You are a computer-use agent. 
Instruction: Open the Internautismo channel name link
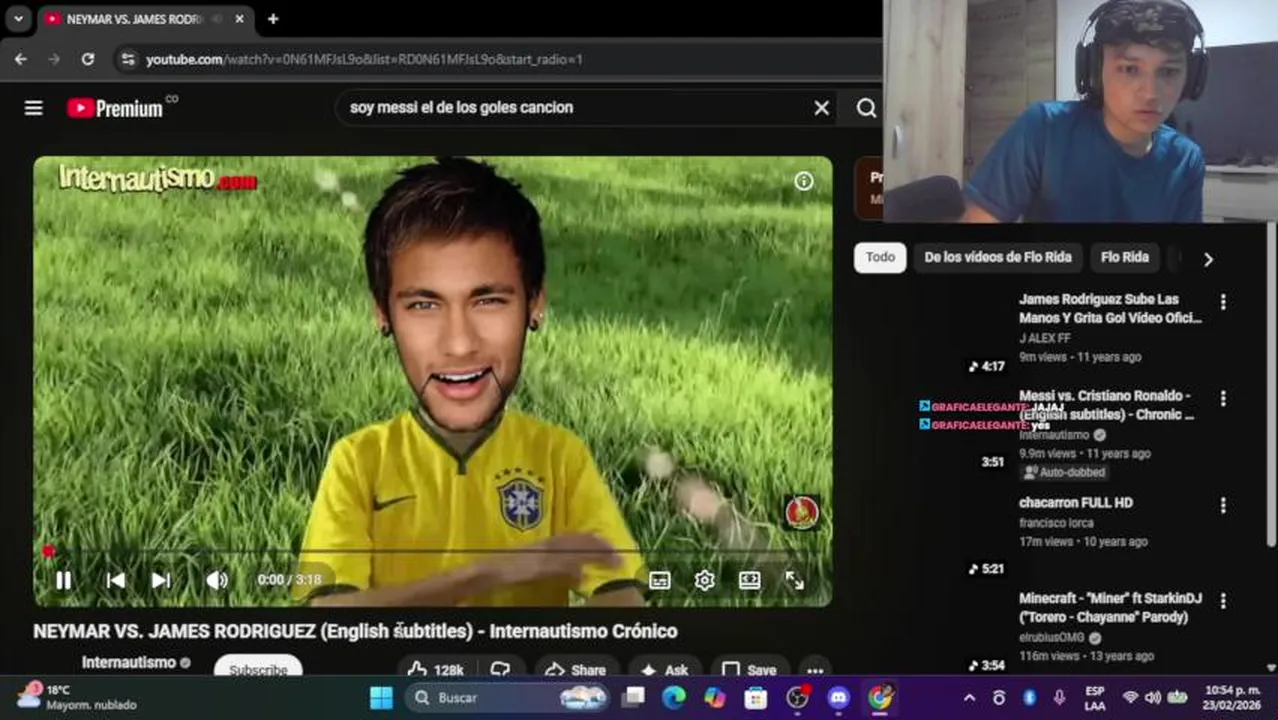point(129,662)
